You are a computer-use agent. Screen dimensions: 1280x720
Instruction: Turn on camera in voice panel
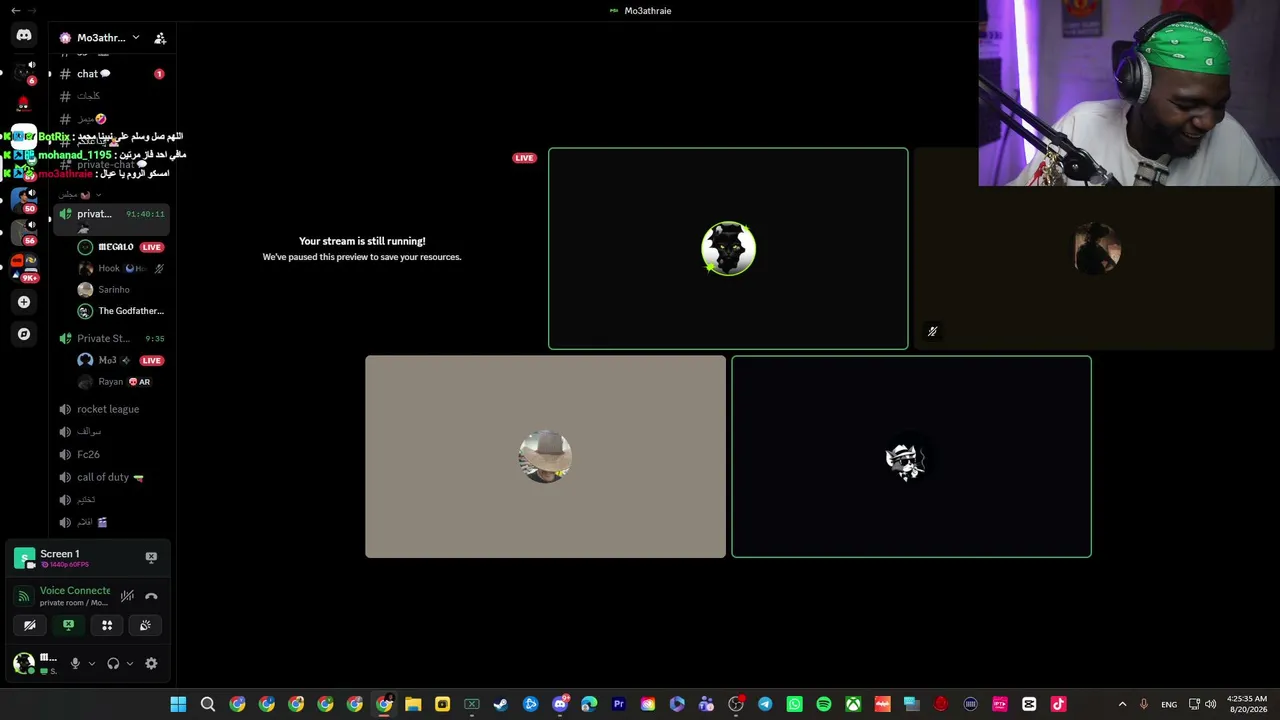pos(30,625)
